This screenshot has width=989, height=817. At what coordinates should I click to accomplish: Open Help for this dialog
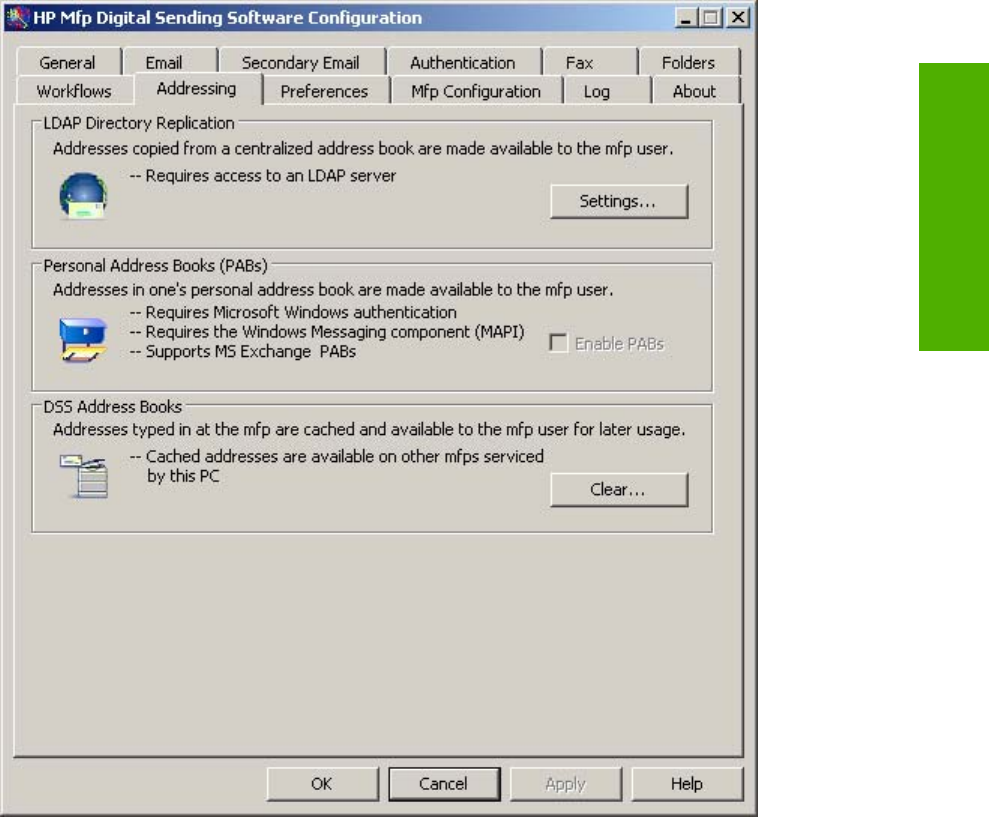coord(687,784)
